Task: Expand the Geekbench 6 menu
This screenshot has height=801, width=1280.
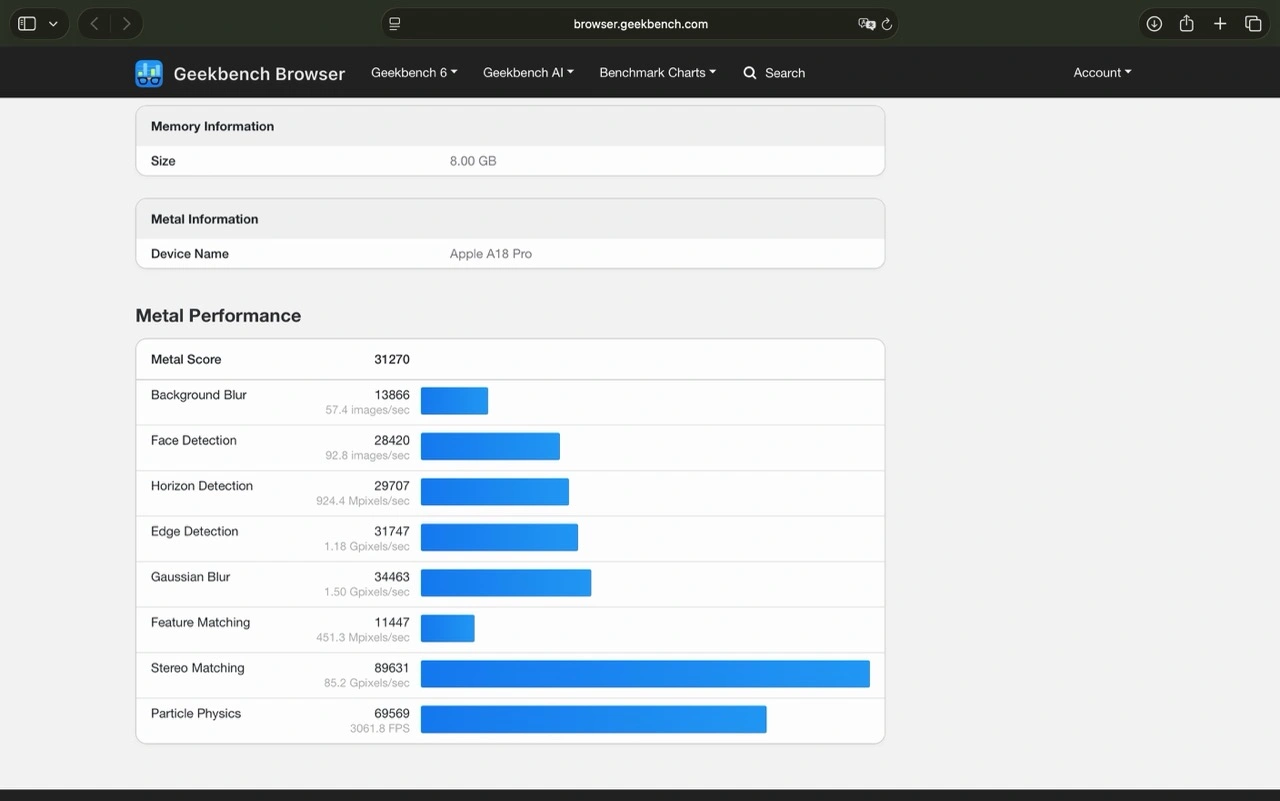Action: point(414,73)
